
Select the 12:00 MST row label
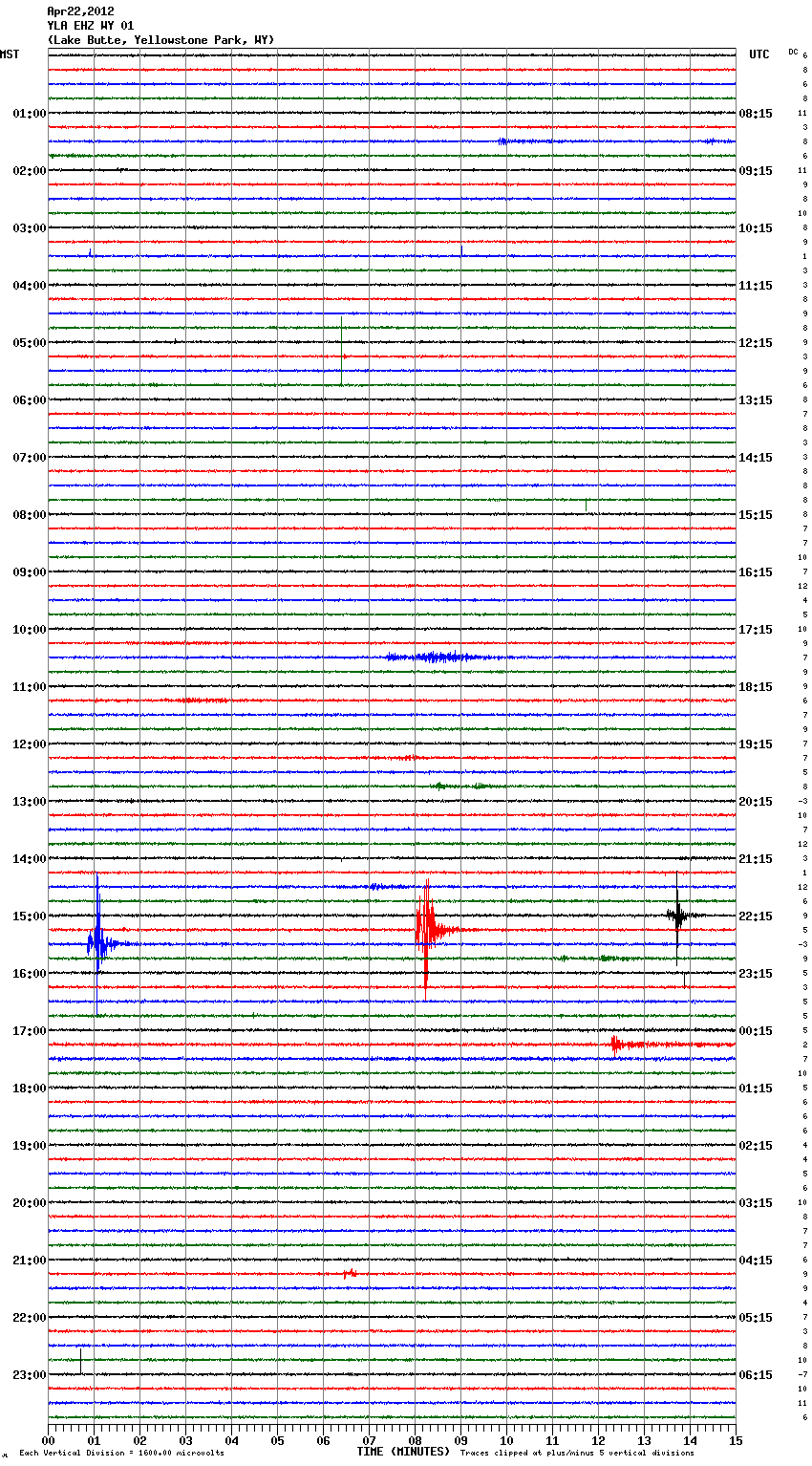[30, 744]
